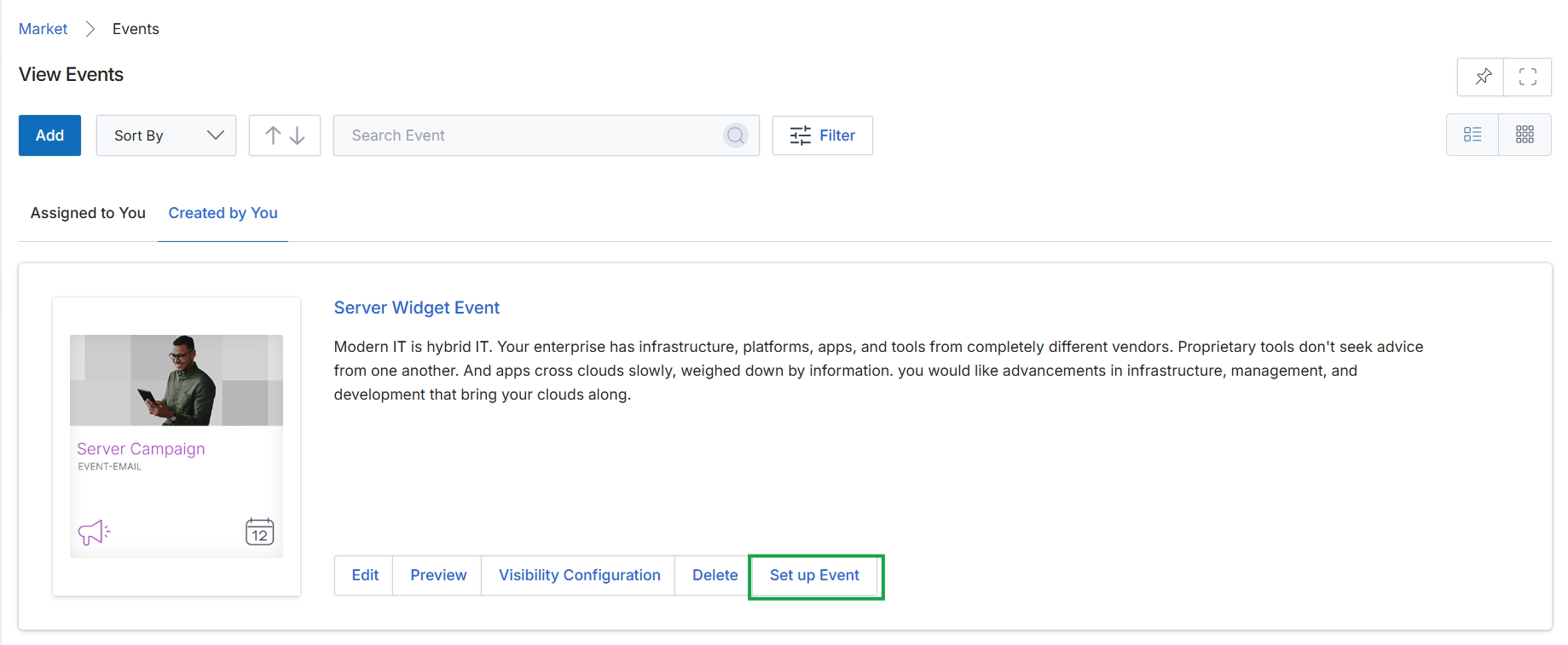Switch to list view layout
This screenshot has width=1568, height=645.
coord(1473,135)
